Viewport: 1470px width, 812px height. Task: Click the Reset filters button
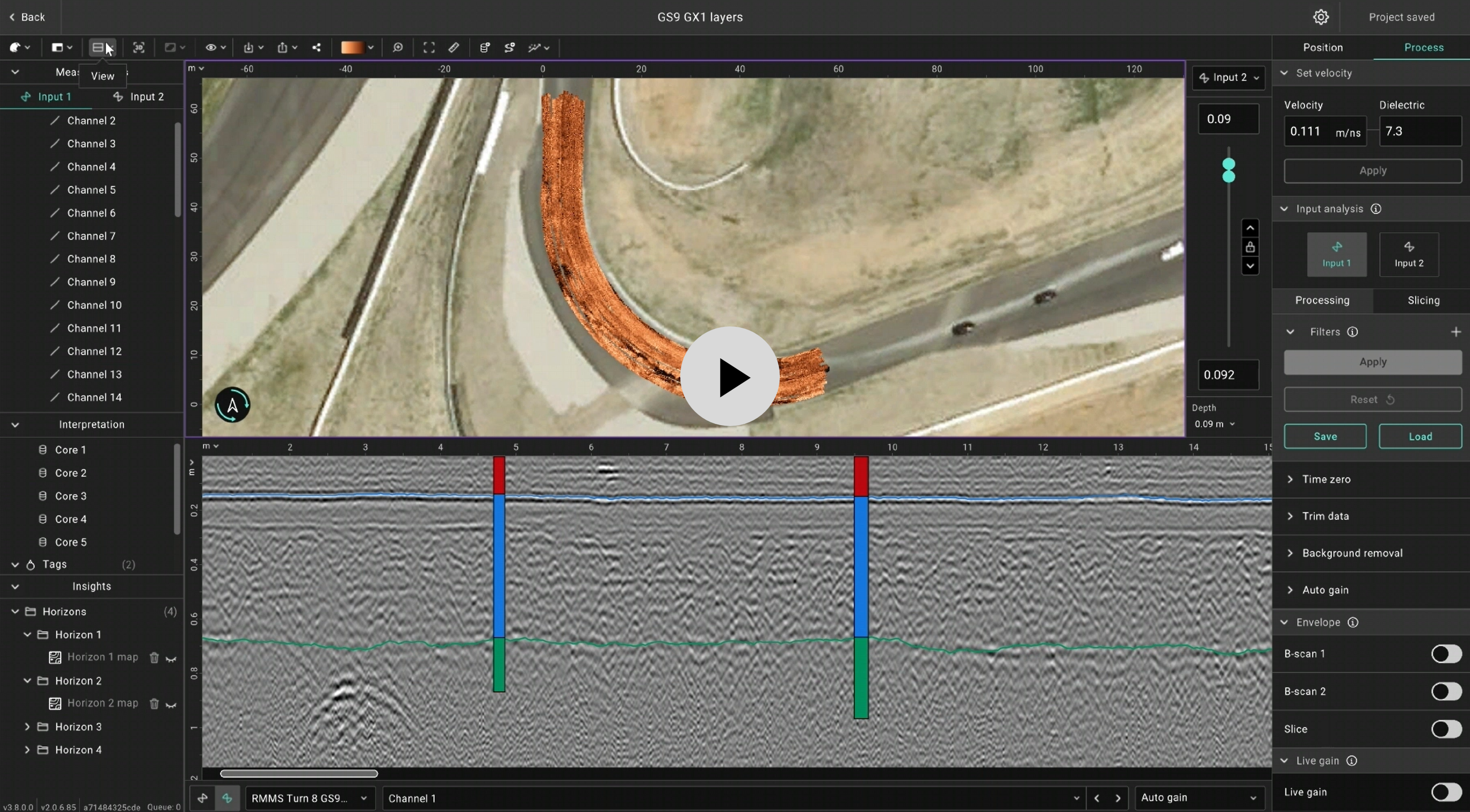(1373, 399)
